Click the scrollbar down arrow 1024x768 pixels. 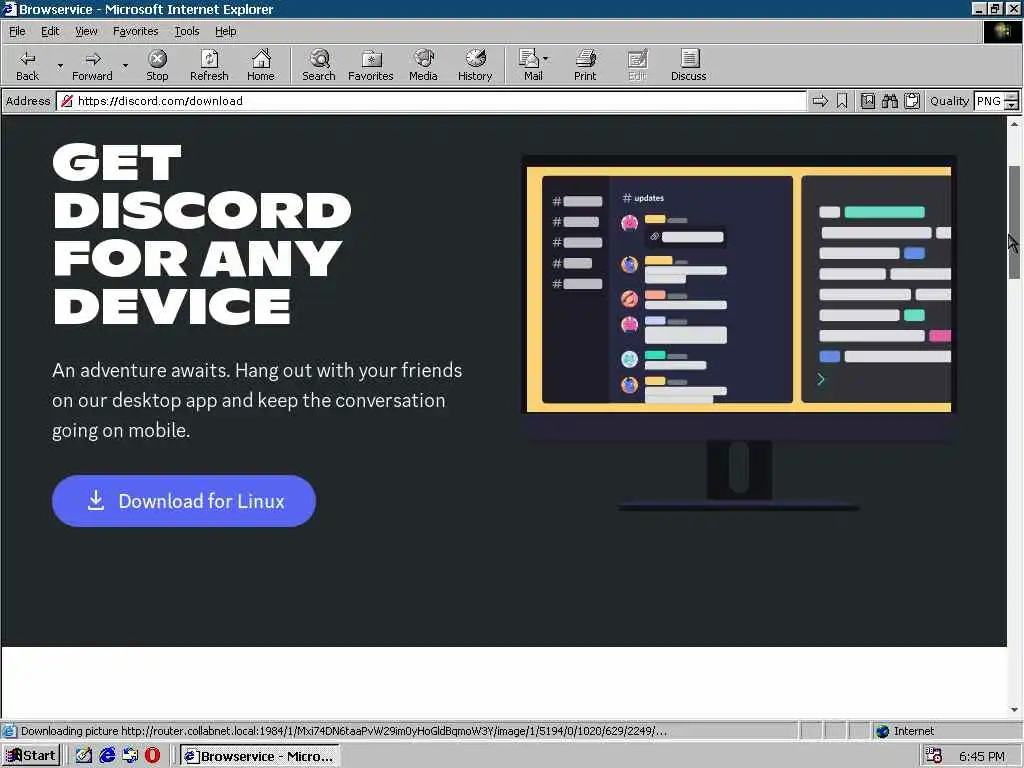coord(1014,710)
